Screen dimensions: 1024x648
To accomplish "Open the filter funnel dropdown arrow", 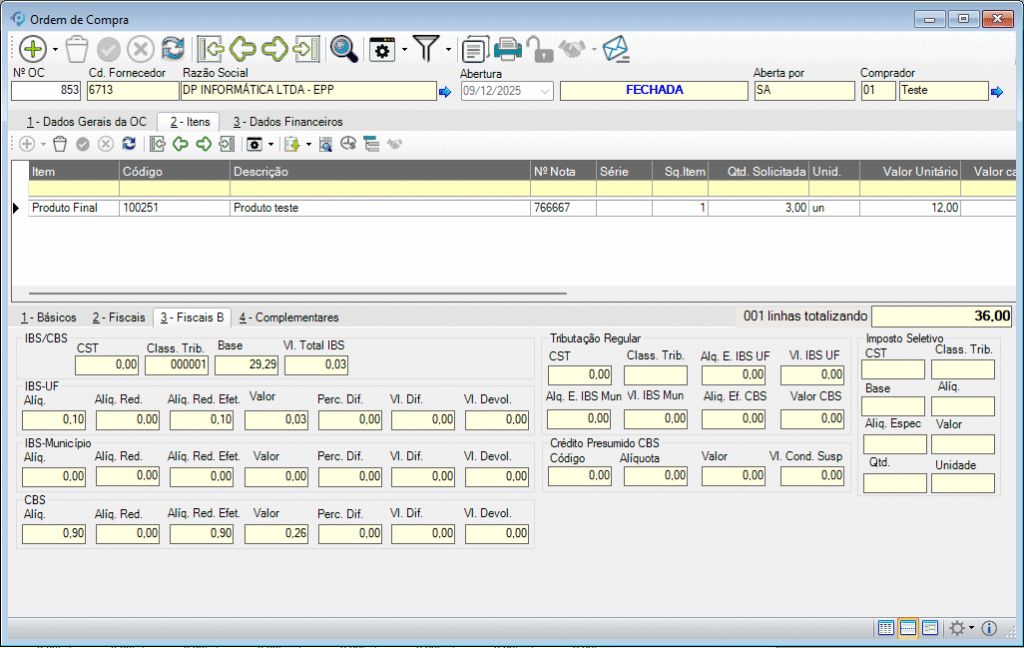I will [x=449, y=49].
